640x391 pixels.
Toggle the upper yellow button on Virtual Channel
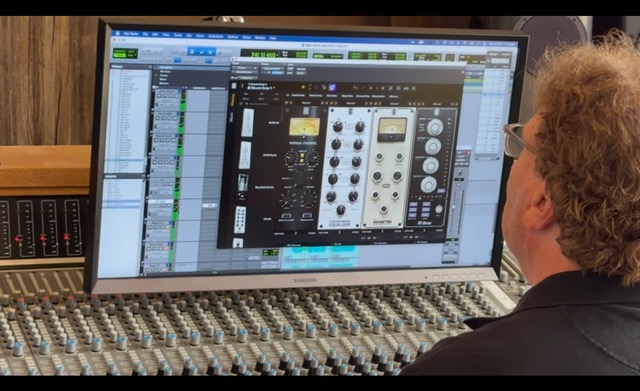302,156
